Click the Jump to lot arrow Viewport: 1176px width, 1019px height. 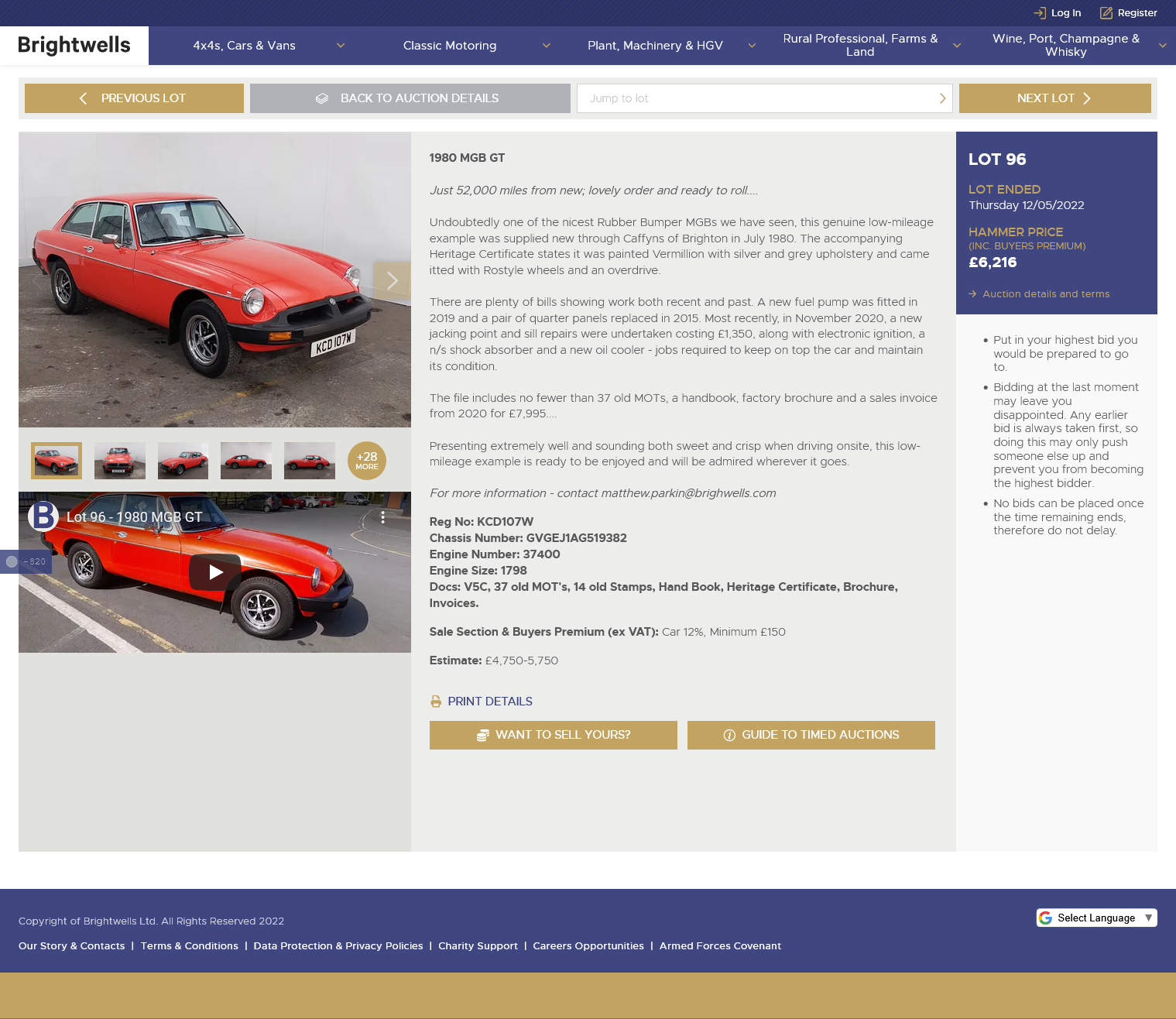click(x=942, y=98)
